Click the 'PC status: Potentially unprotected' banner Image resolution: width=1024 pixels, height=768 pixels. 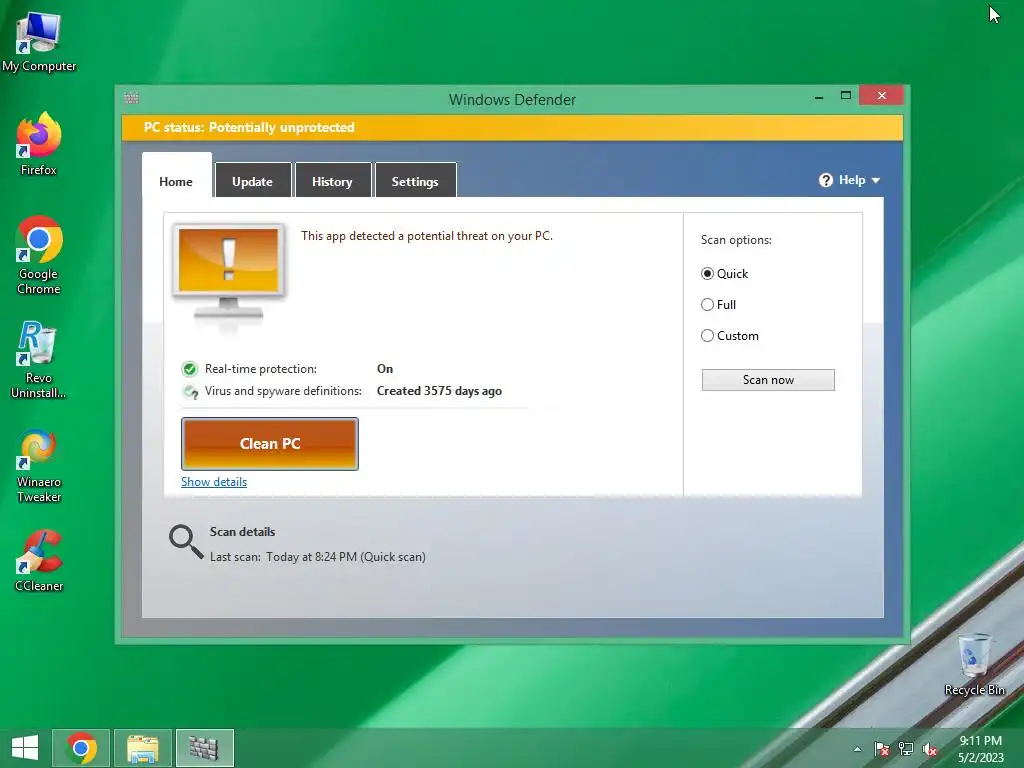click(512, 127)
